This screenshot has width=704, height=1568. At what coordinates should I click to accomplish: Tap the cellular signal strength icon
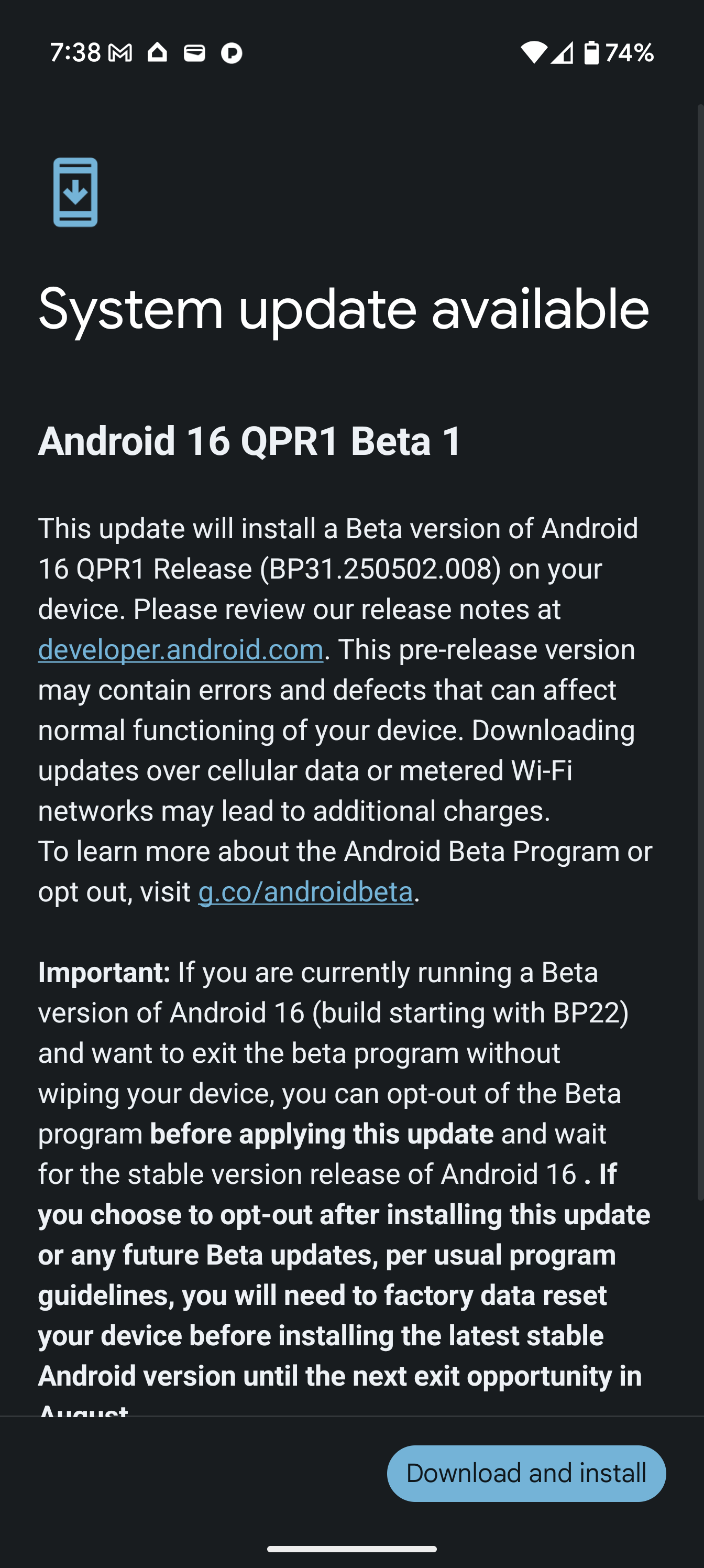click(562, 53)
